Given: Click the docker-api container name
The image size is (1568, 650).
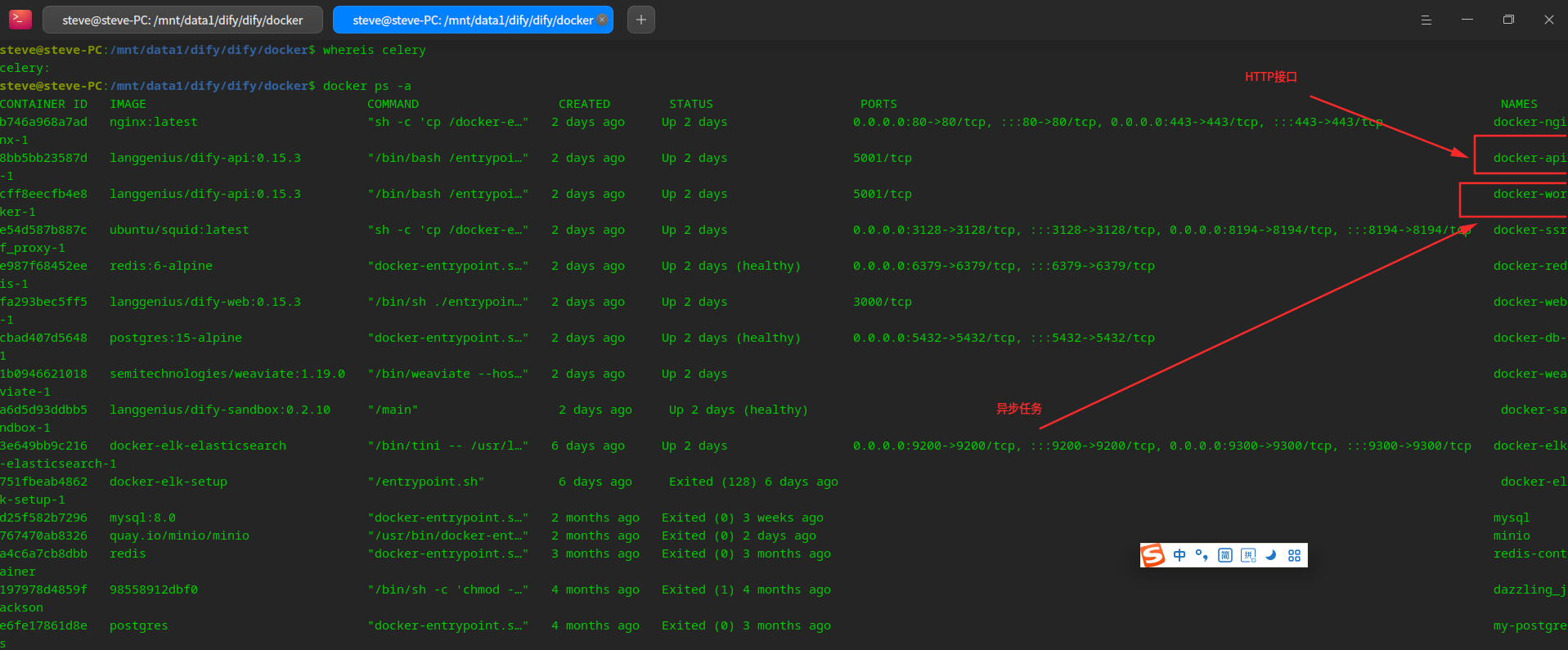Looking at the screenshot, I should [1530, 158].
